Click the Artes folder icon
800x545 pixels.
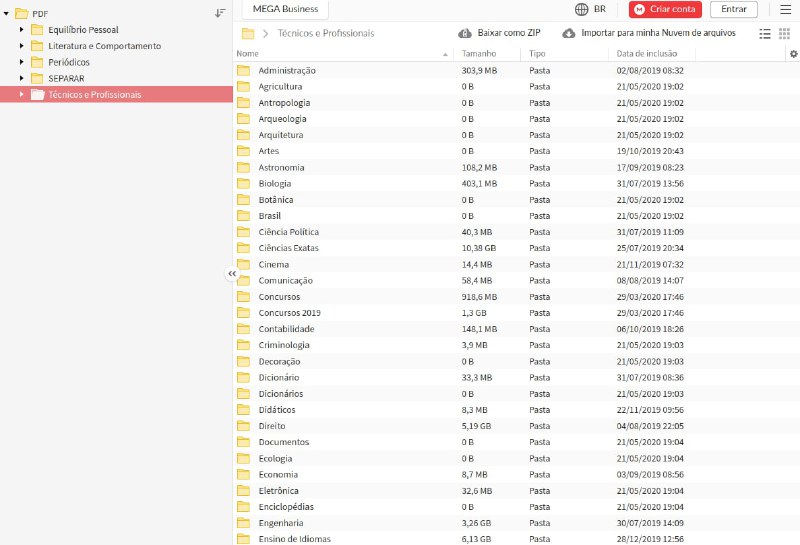coord(243,151)
